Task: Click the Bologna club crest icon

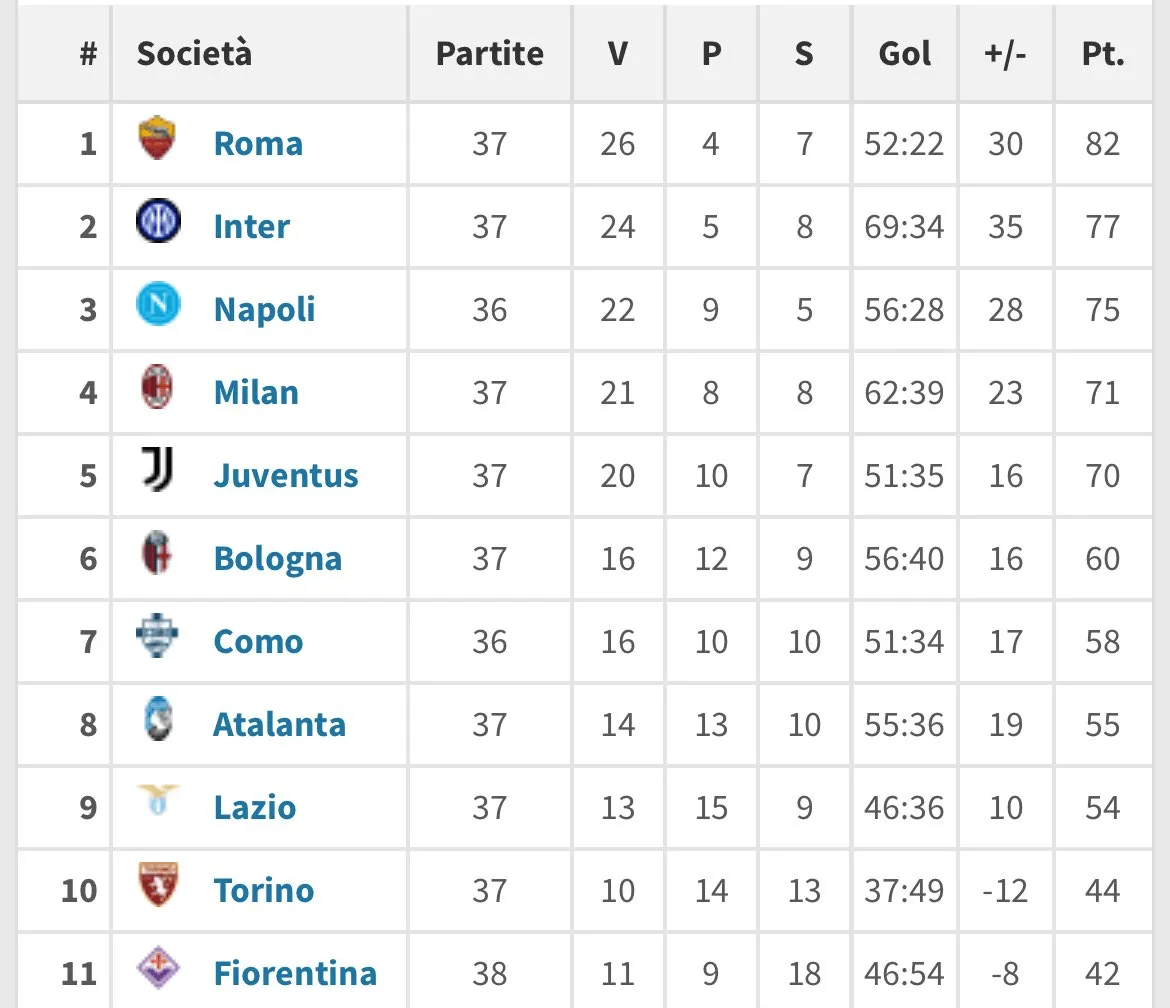Action: (158, 554)
